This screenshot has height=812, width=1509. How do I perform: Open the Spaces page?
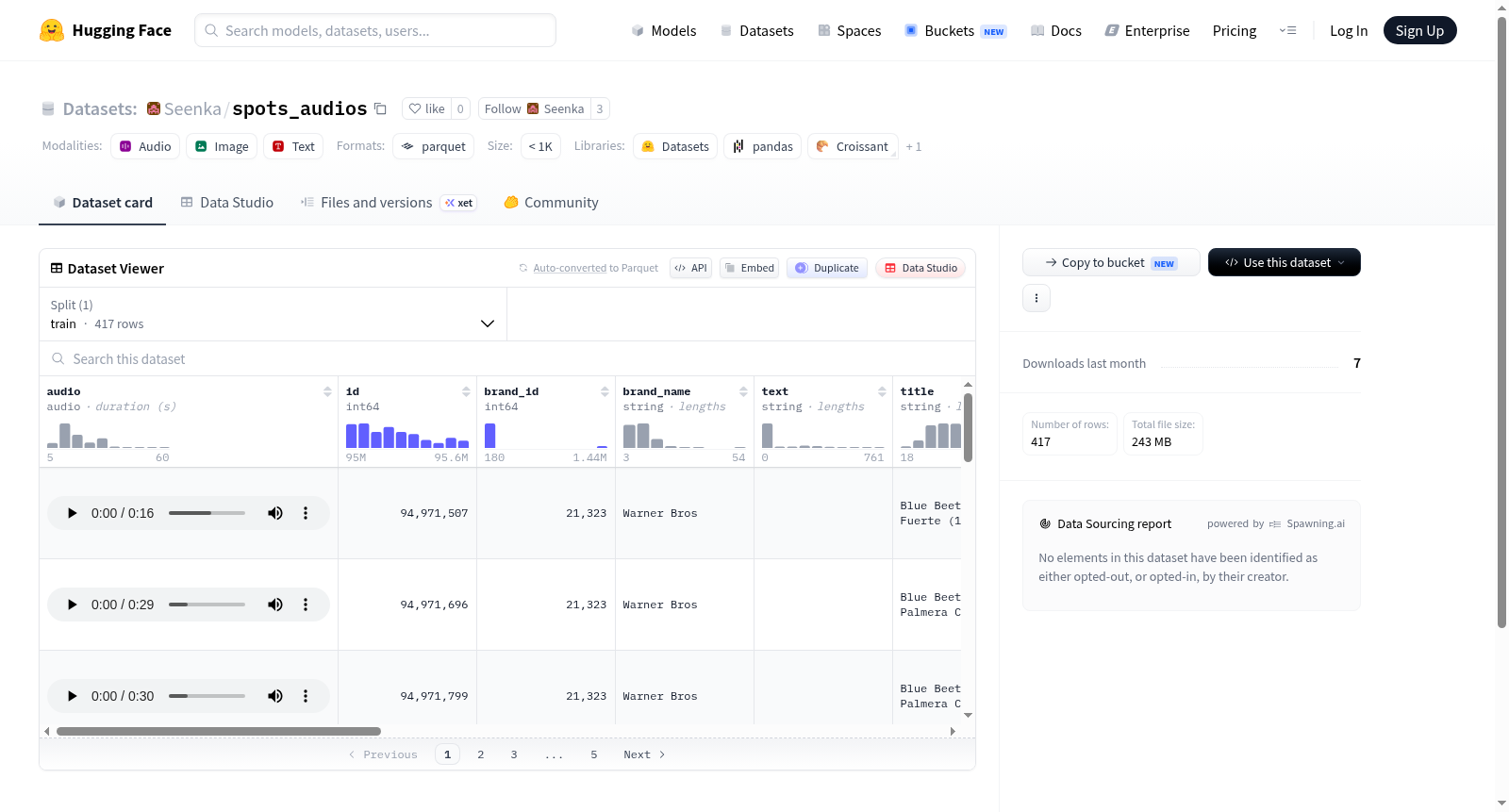coord(849,30)
